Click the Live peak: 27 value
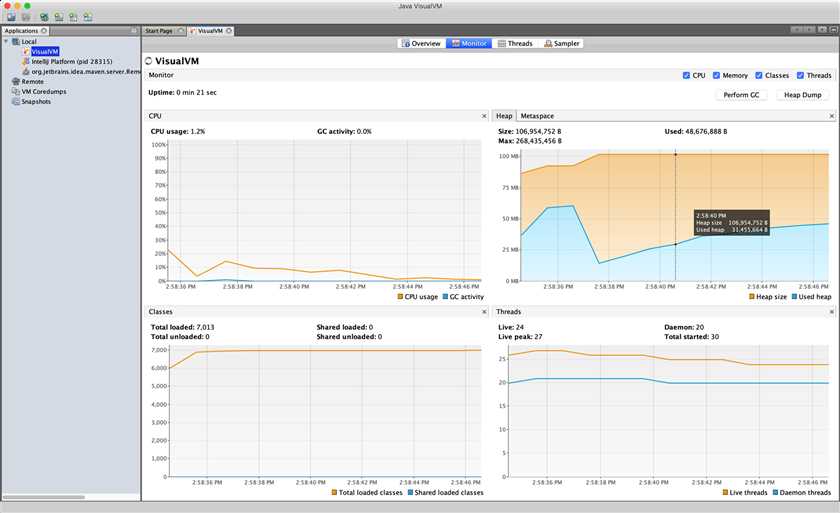Screen dimensions: 840x513 (x=520, y=337)
